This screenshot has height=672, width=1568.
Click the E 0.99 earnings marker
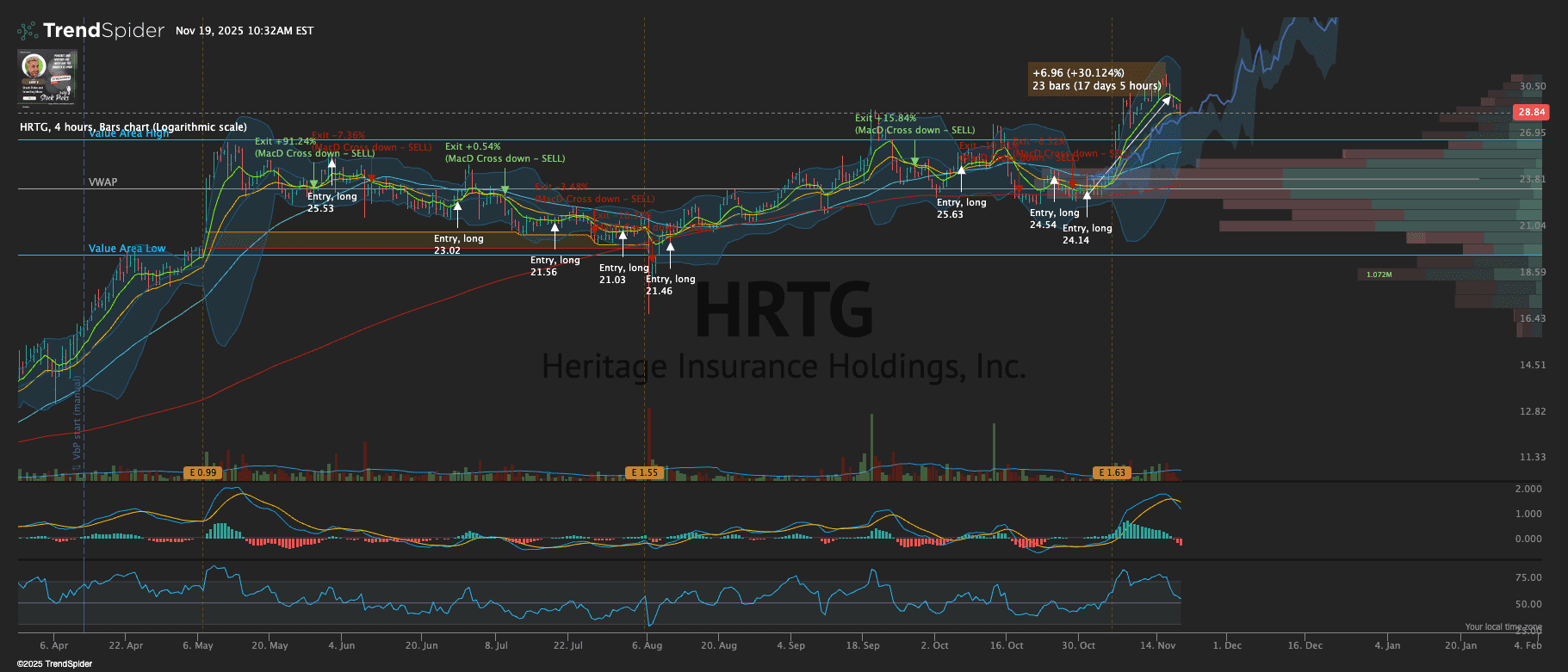(202, 472)
